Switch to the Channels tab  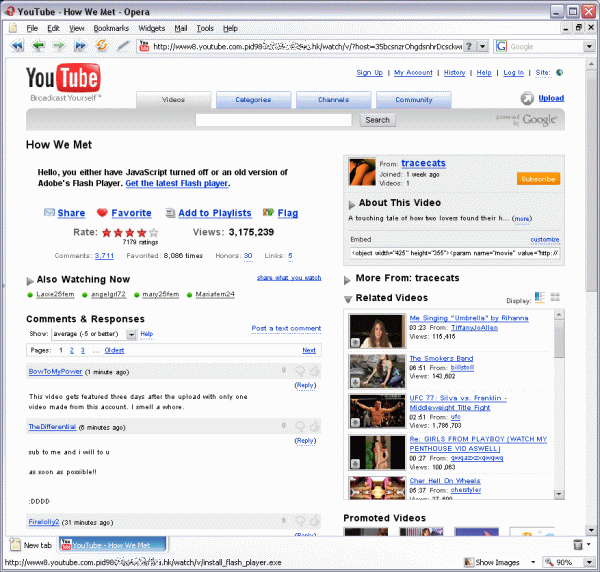[333, 99]
